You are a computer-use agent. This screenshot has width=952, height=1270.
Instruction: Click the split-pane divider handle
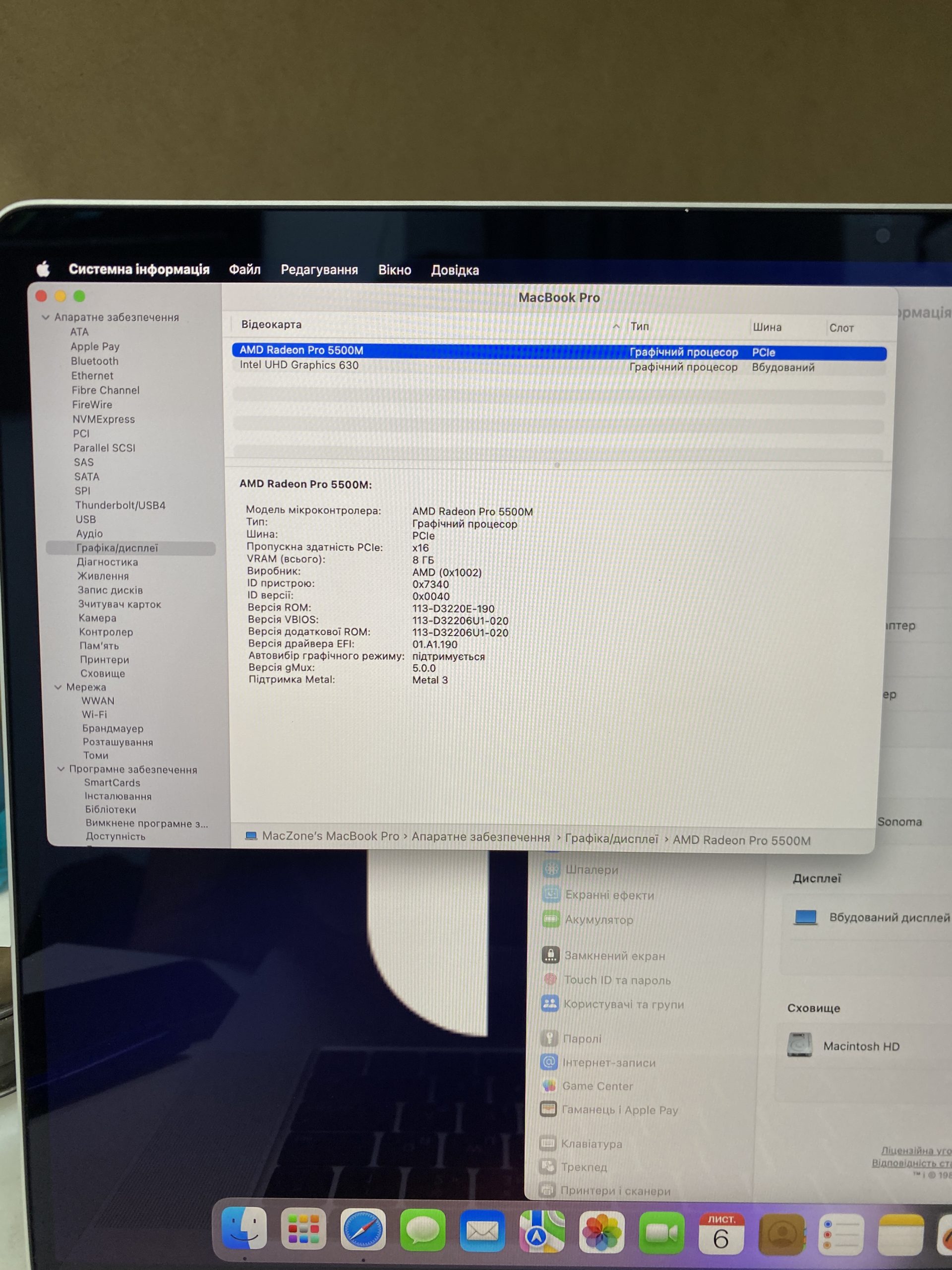(x=557, y=464)
